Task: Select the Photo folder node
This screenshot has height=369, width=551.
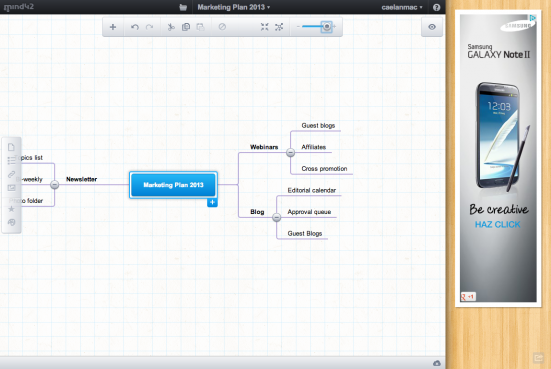Action: (26, 201)
